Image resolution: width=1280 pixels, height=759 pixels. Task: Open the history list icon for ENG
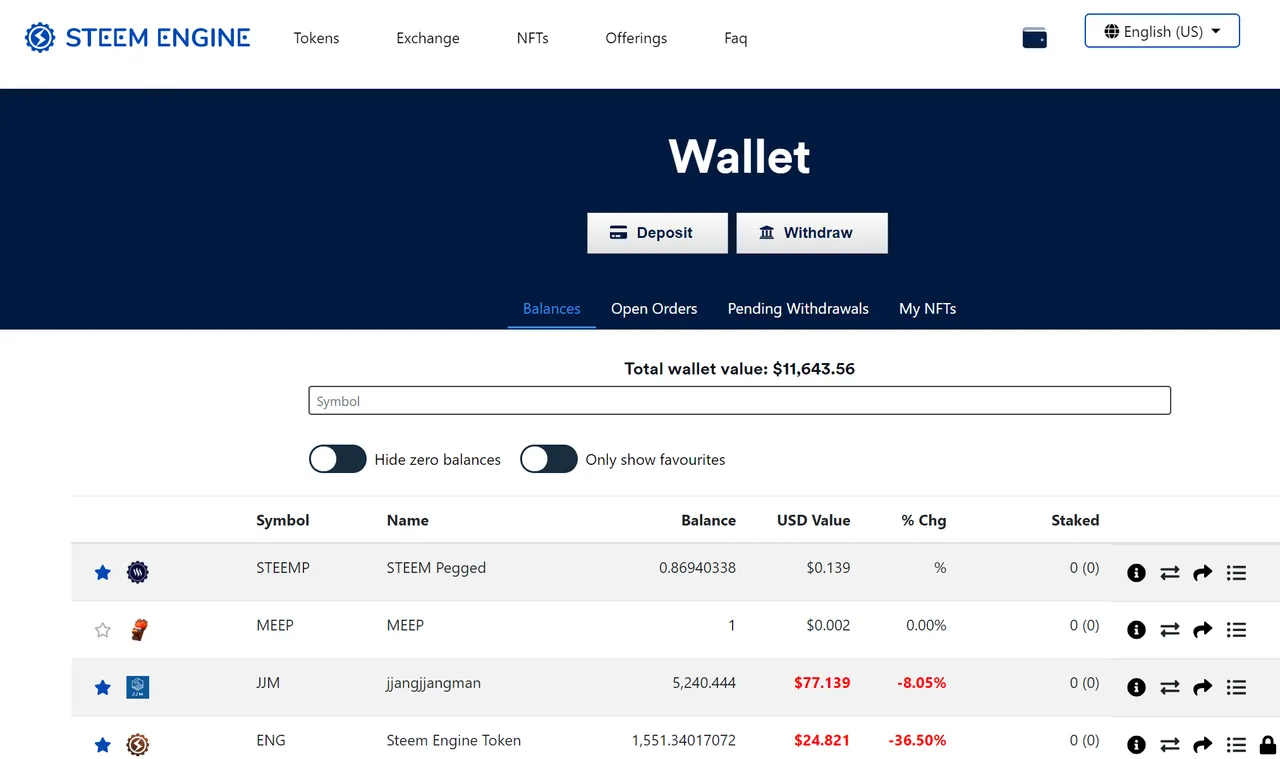(1236, 745)
